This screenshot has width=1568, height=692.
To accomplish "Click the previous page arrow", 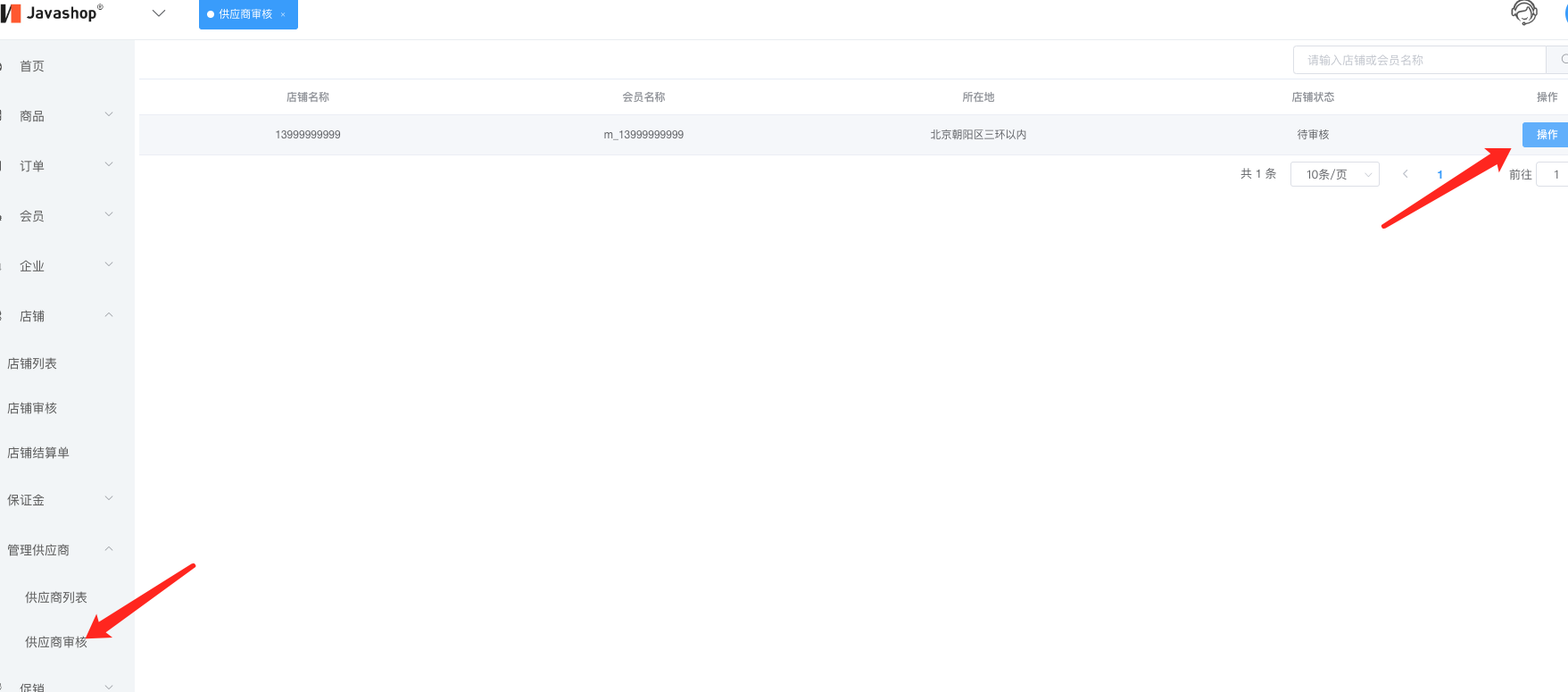I will 1406,174.
